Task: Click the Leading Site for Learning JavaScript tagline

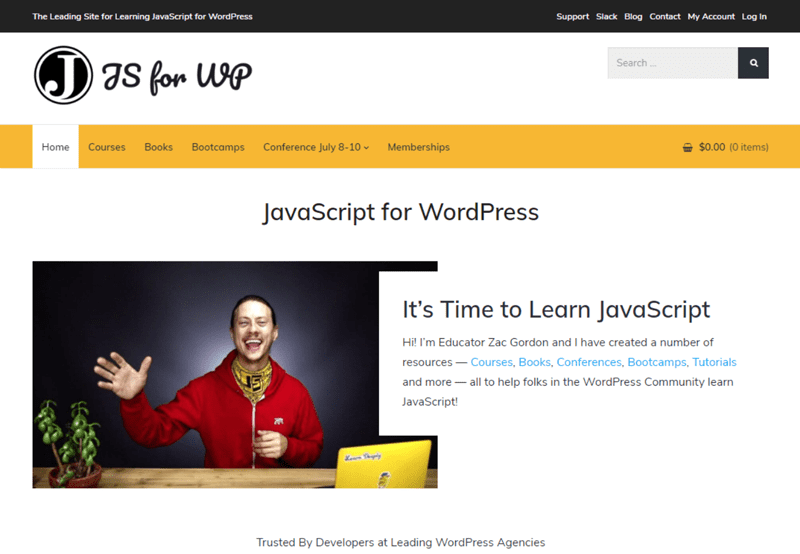Action: click(142, 16)
